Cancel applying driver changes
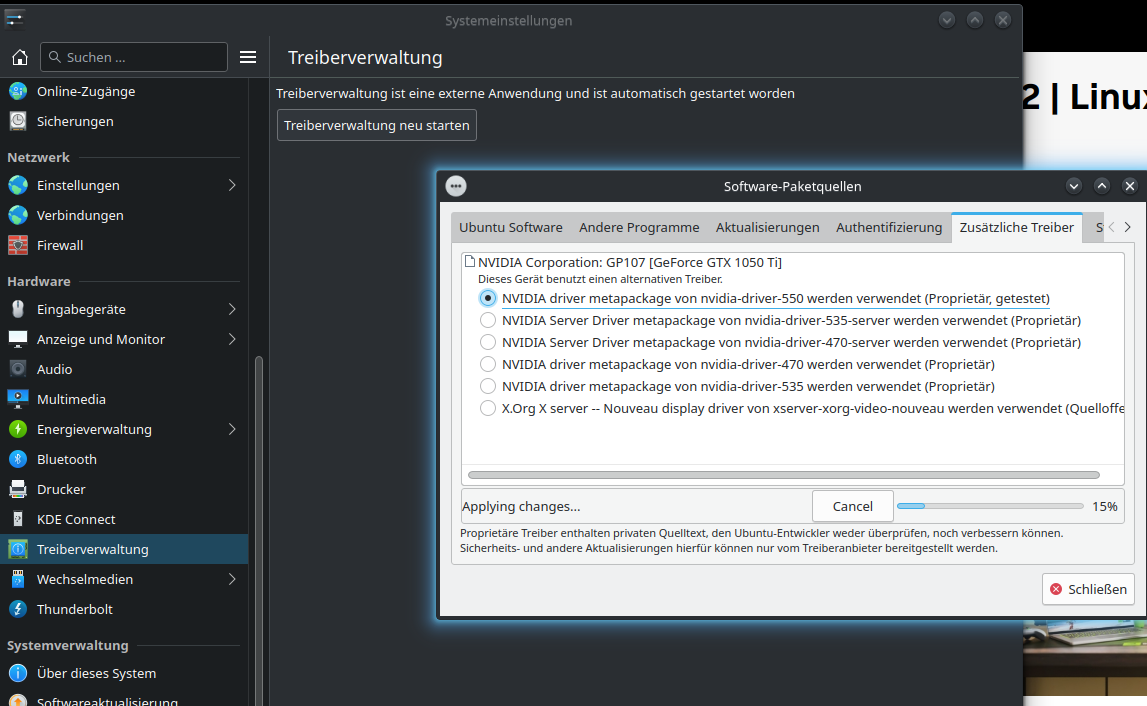Image resolution: width=1147 pixels, height=706 pixels. pos(852,506)
